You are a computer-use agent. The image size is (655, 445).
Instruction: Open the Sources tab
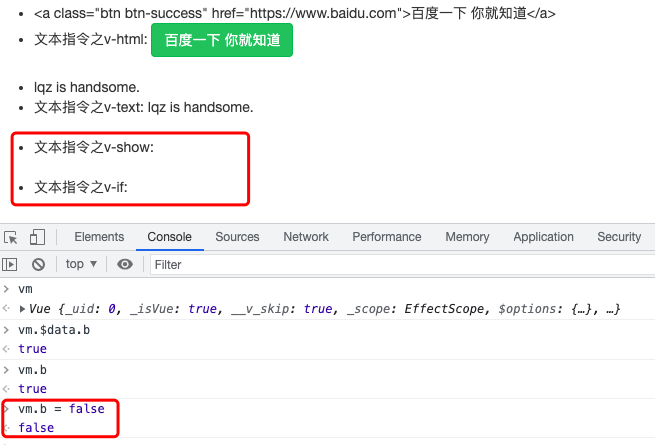tap(237, 237)
